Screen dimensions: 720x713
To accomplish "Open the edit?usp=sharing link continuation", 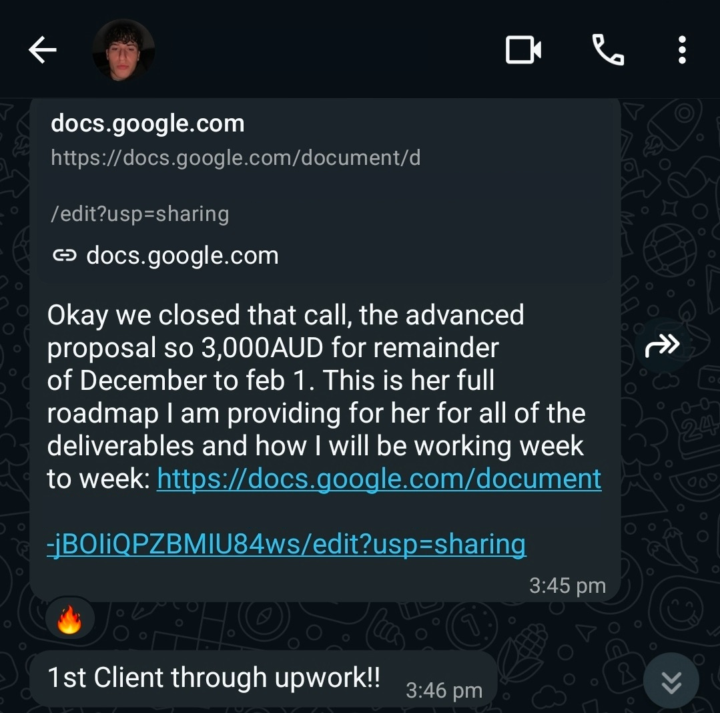I will pos(287,544).
